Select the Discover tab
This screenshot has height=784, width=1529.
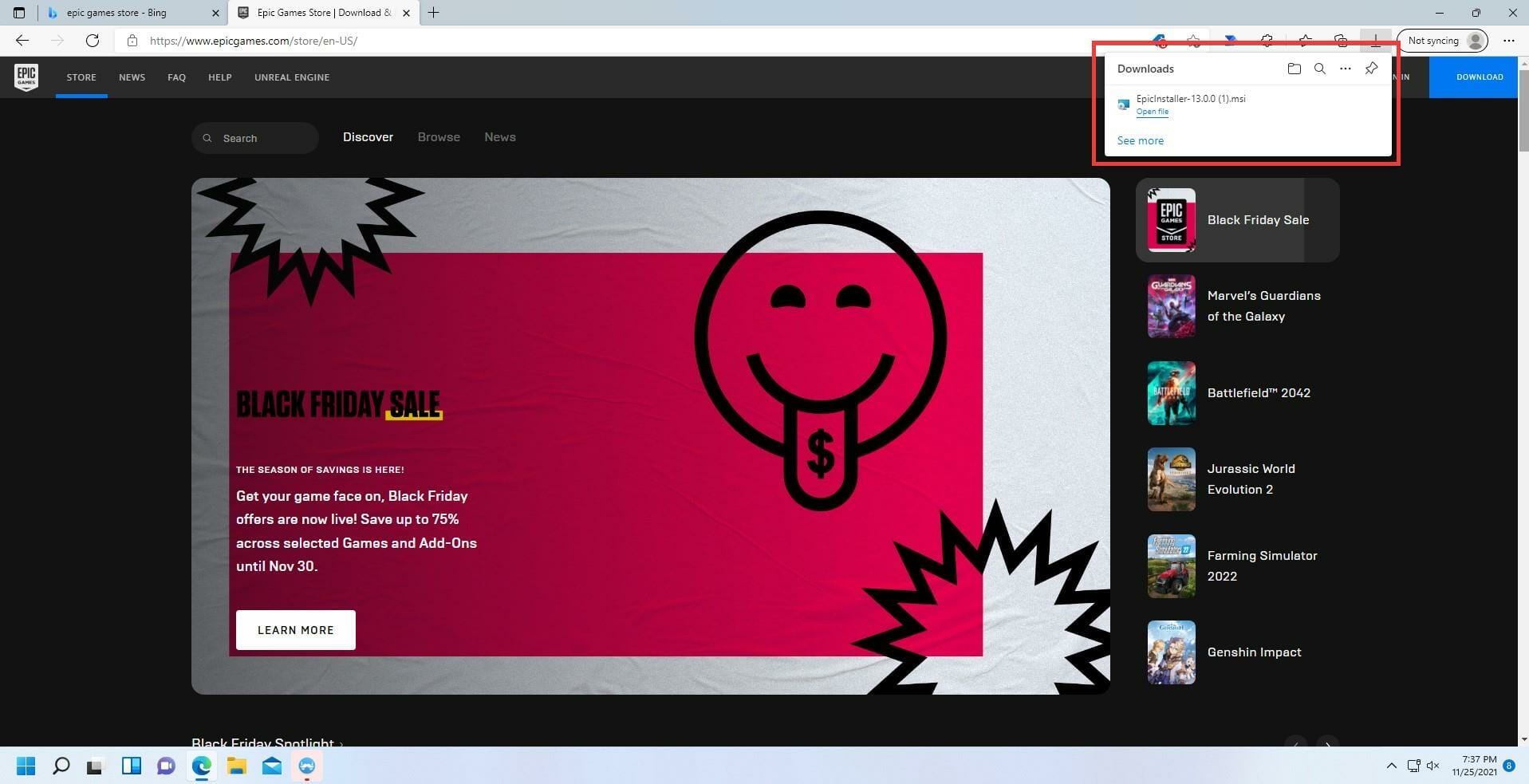click(368, 137)
